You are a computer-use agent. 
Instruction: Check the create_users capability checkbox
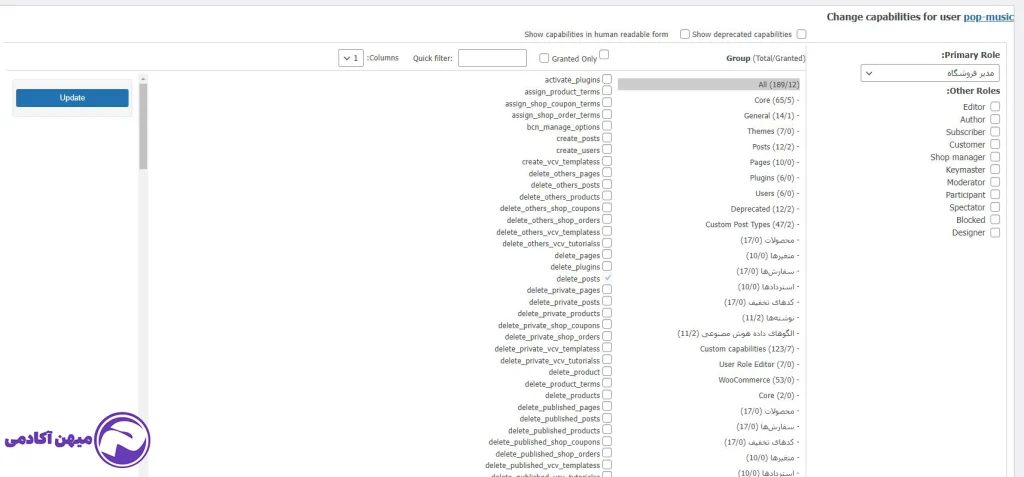pos(607,150)
